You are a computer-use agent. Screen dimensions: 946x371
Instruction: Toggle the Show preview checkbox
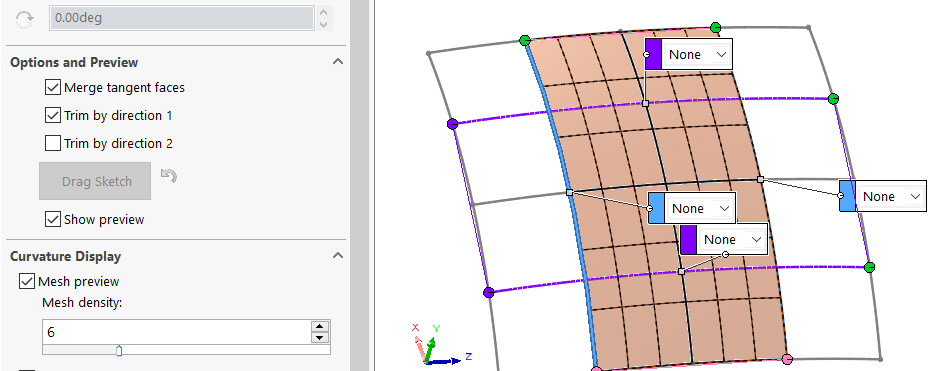[53, 219]
